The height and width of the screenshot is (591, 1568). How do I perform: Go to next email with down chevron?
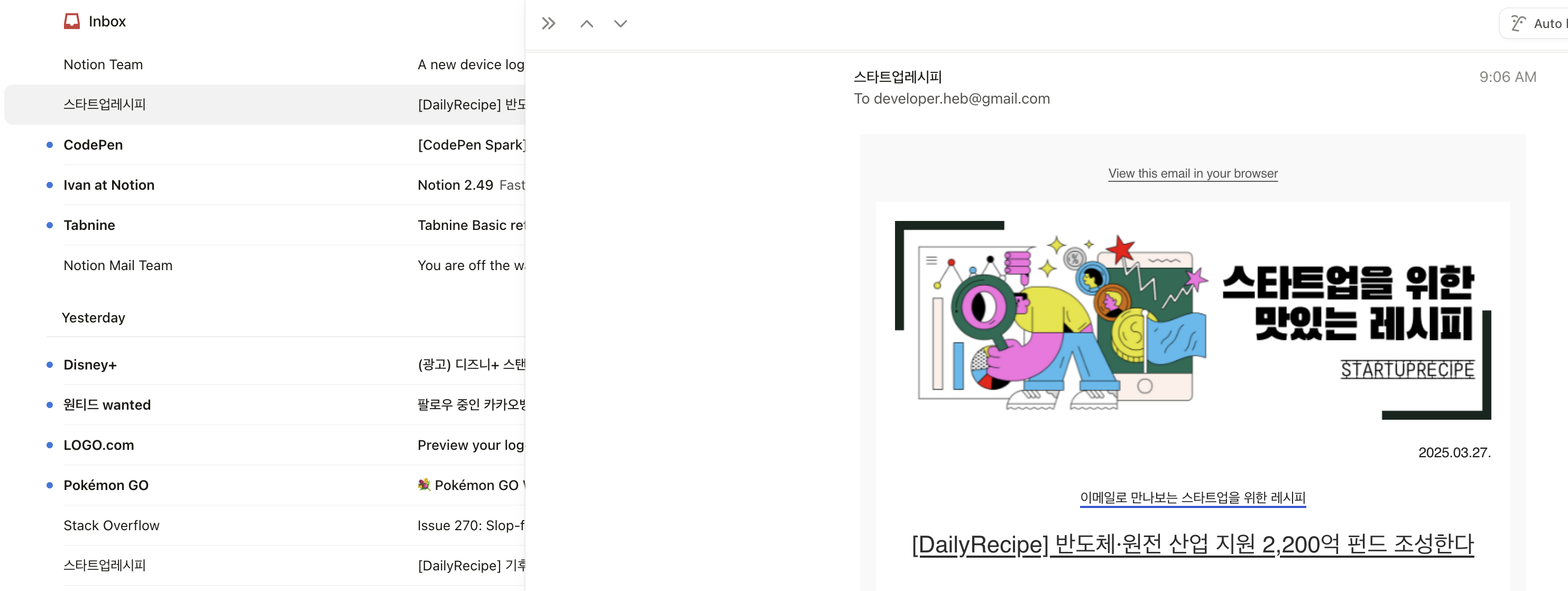[x=620, y=24]
